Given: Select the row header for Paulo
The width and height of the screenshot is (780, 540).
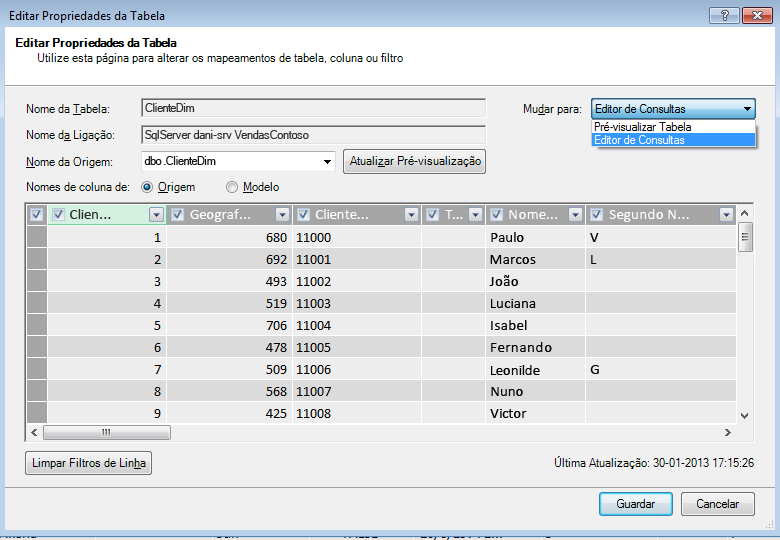Looking at the screenshot, I should [37, 237].
